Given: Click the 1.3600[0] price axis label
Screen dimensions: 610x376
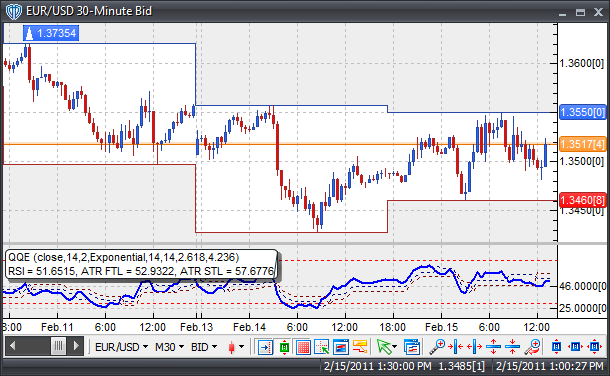Looking at the screenshot, I should 582,63.
